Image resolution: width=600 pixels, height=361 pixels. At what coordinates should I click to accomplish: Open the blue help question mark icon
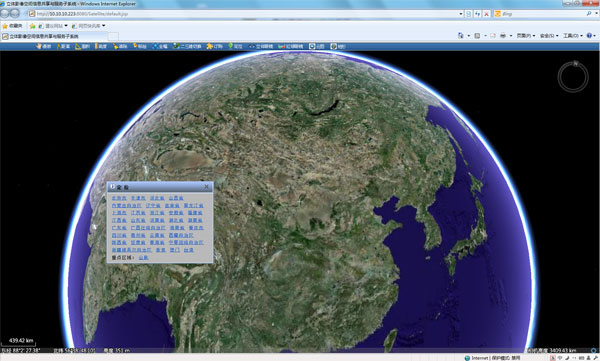coord(589,36)
